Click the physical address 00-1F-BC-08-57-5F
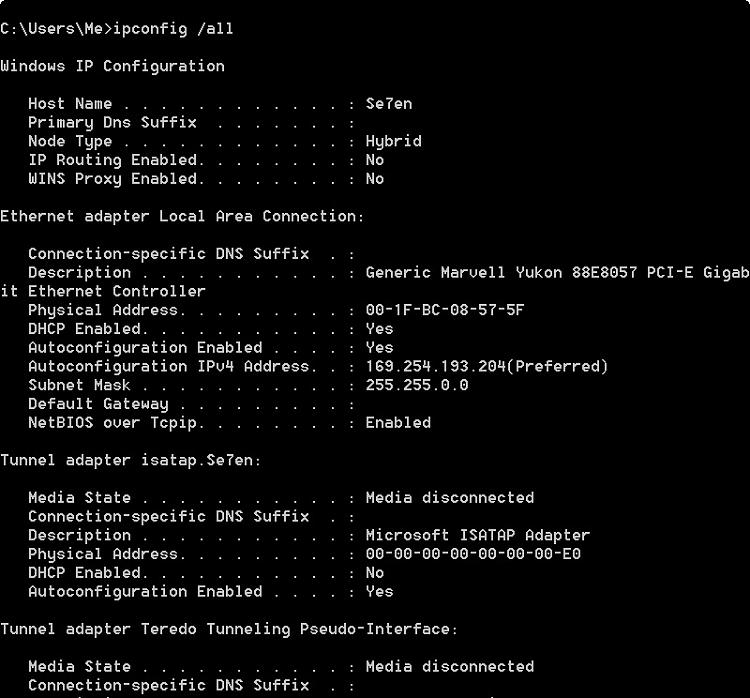 tap(445, 310)
